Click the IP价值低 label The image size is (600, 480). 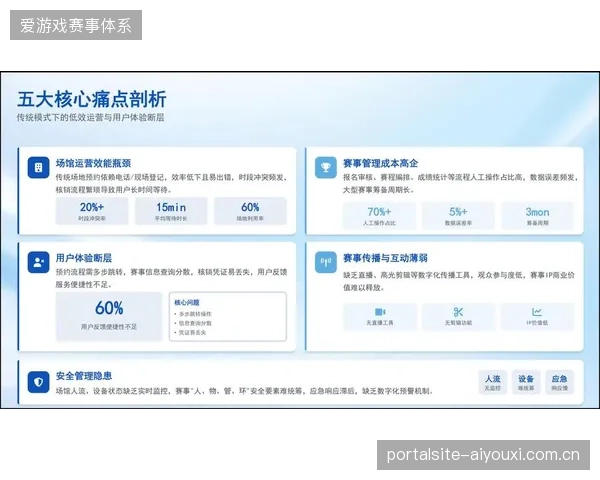537,323
